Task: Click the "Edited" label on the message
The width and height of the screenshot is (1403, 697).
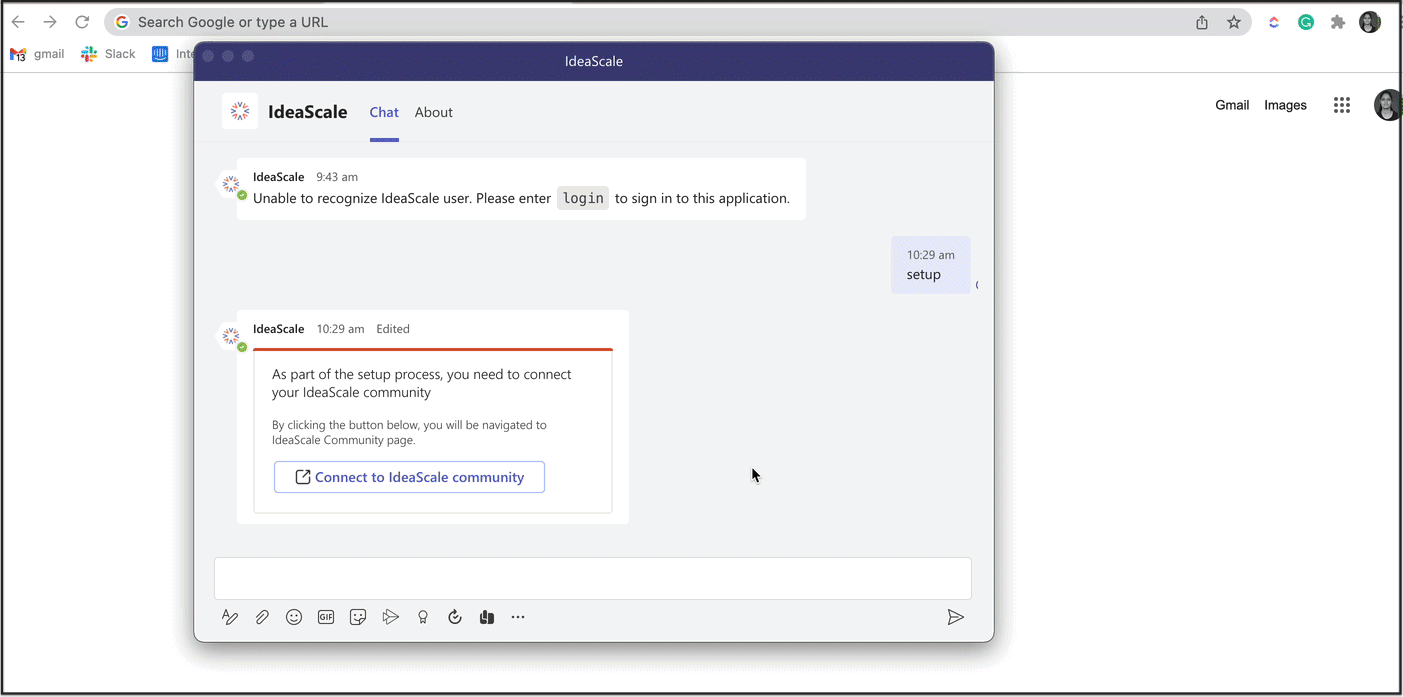Action: pos(393,329)
